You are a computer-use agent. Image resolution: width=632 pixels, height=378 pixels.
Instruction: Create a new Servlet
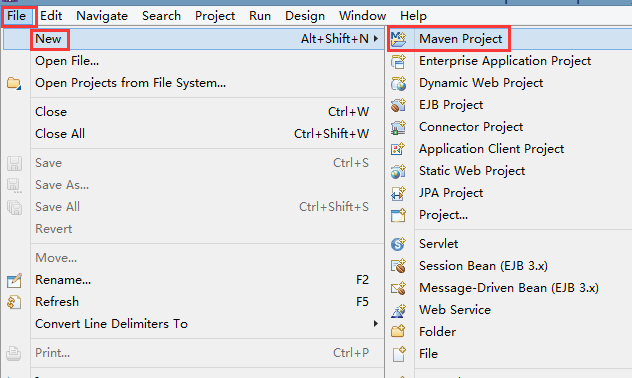click(439, 244)
